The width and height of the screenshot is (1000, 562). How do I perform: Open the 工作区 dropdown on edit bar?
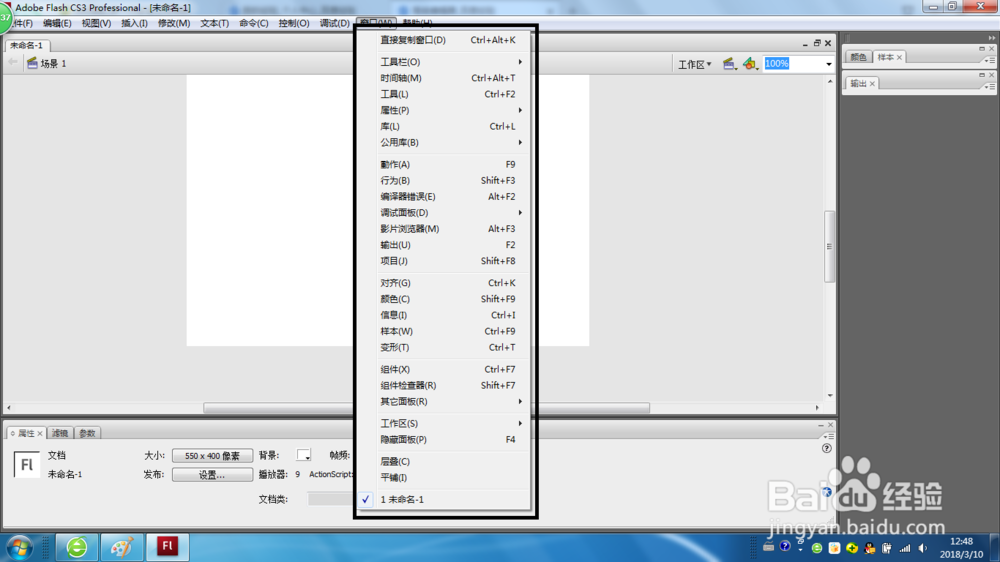695,64
